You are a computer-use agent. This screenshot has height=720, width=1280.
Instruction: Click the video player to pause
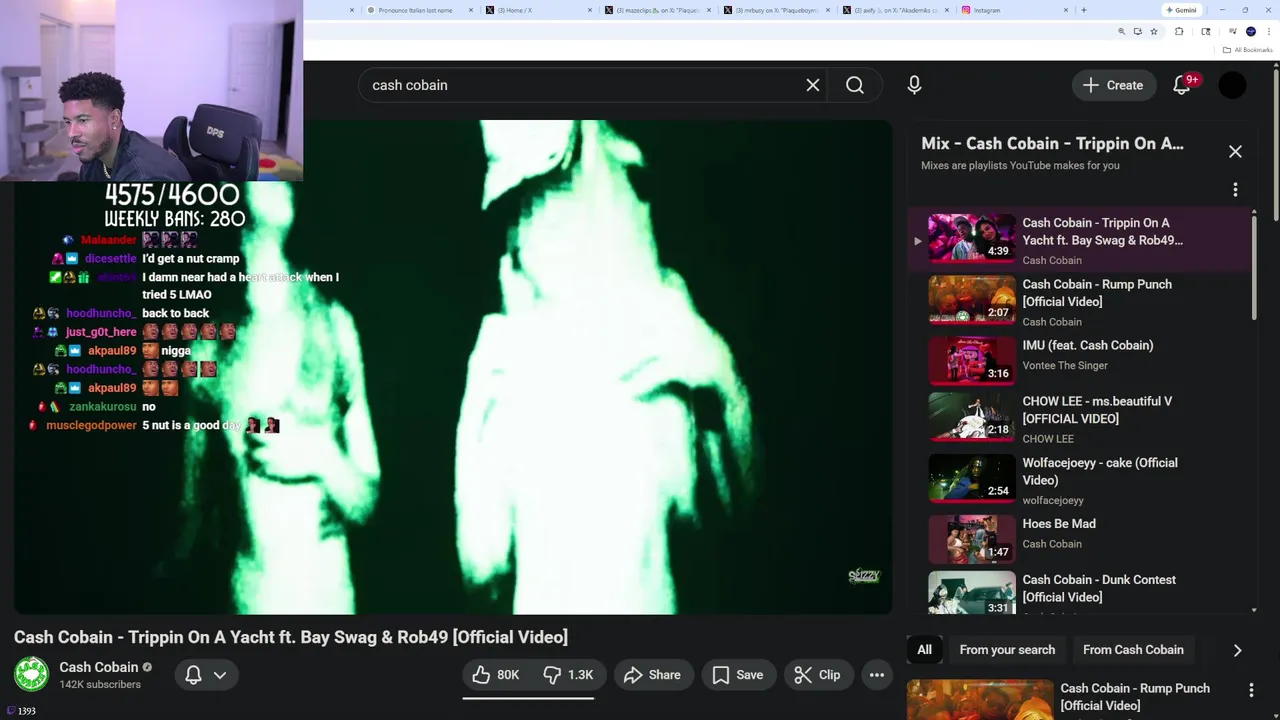[453, 367]
